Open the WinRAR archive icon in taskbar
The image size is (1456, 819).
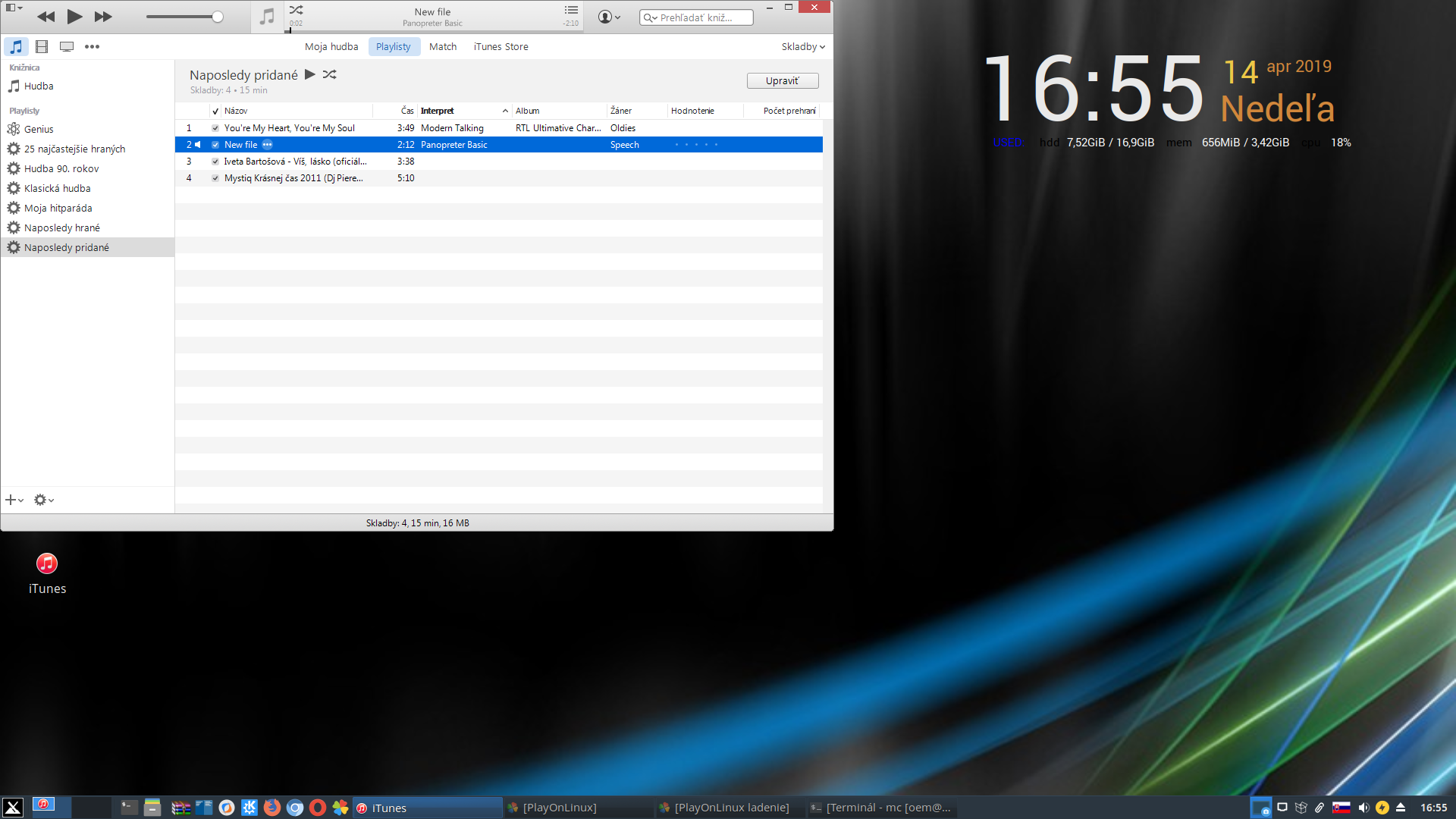(180, 808)
